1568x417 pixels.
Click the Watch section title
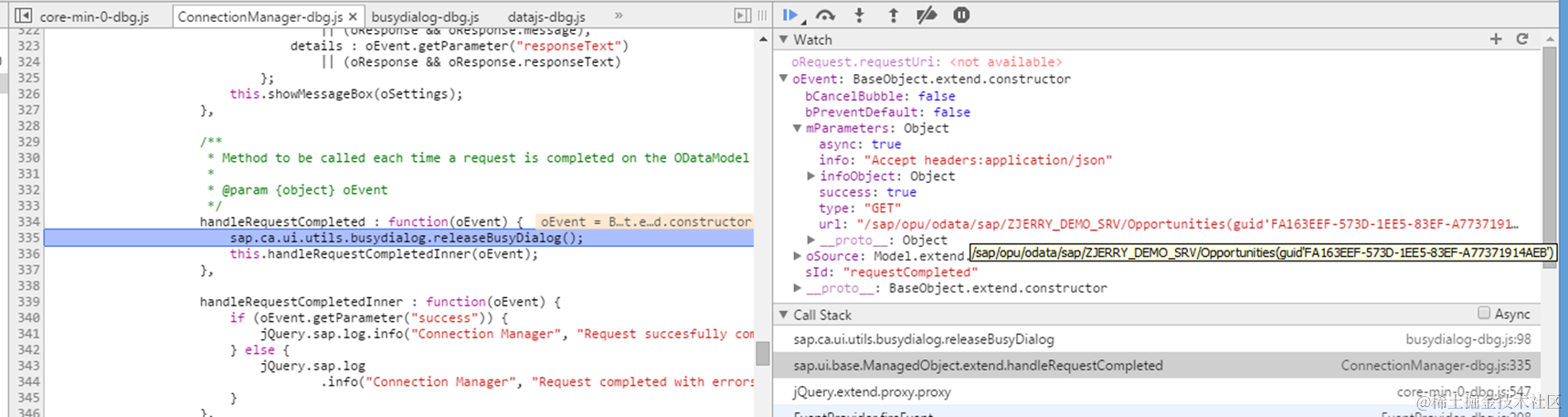pyautogui.click(x=812, y=40)
